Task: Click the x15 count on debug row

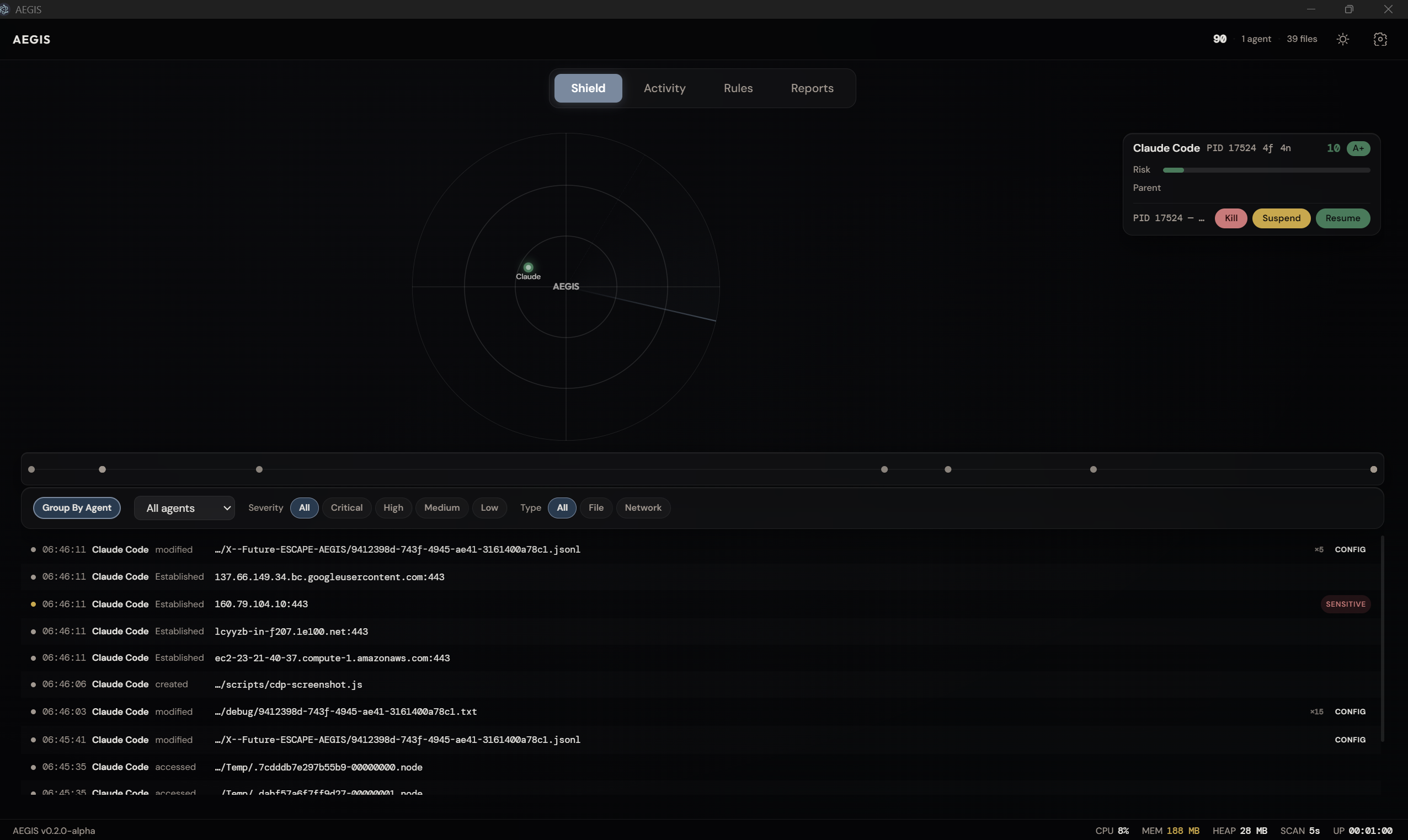Action: click(1316, 711)
